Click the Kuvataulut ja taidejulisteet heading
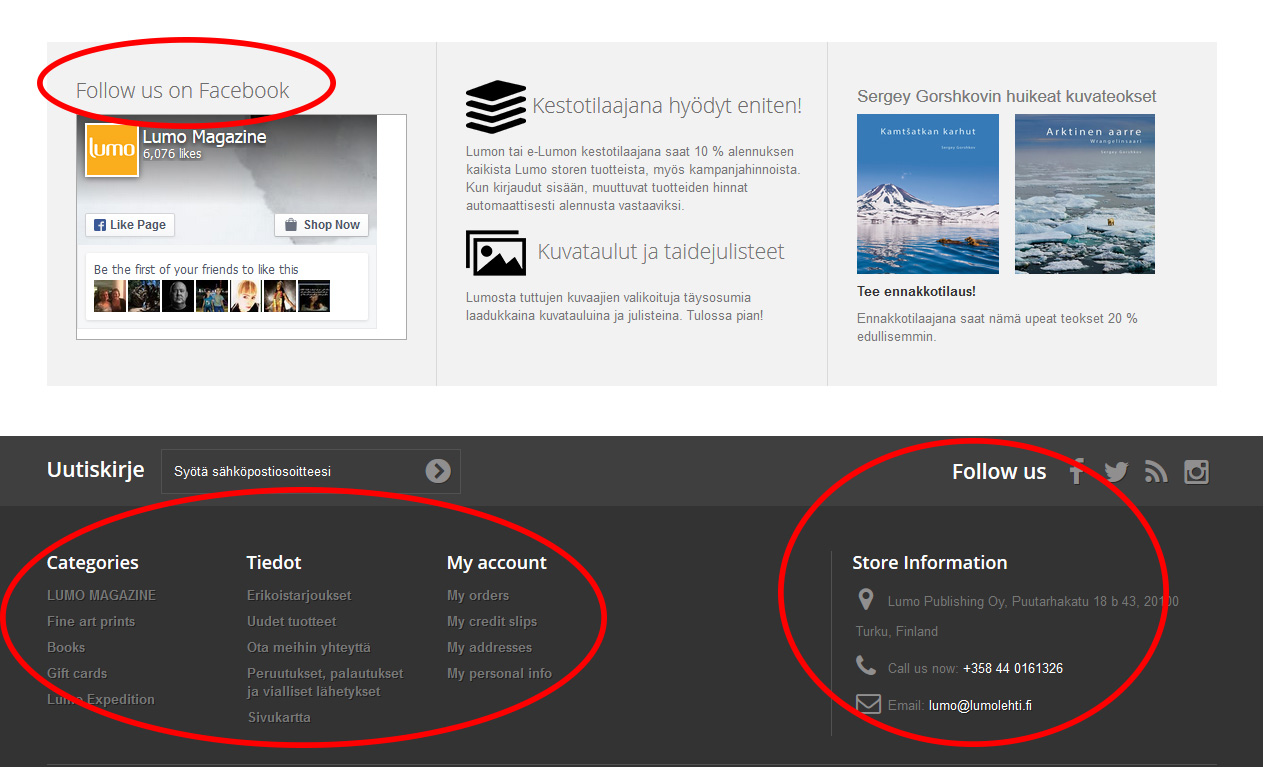The image size is (1264, 767). pos(661,252)
